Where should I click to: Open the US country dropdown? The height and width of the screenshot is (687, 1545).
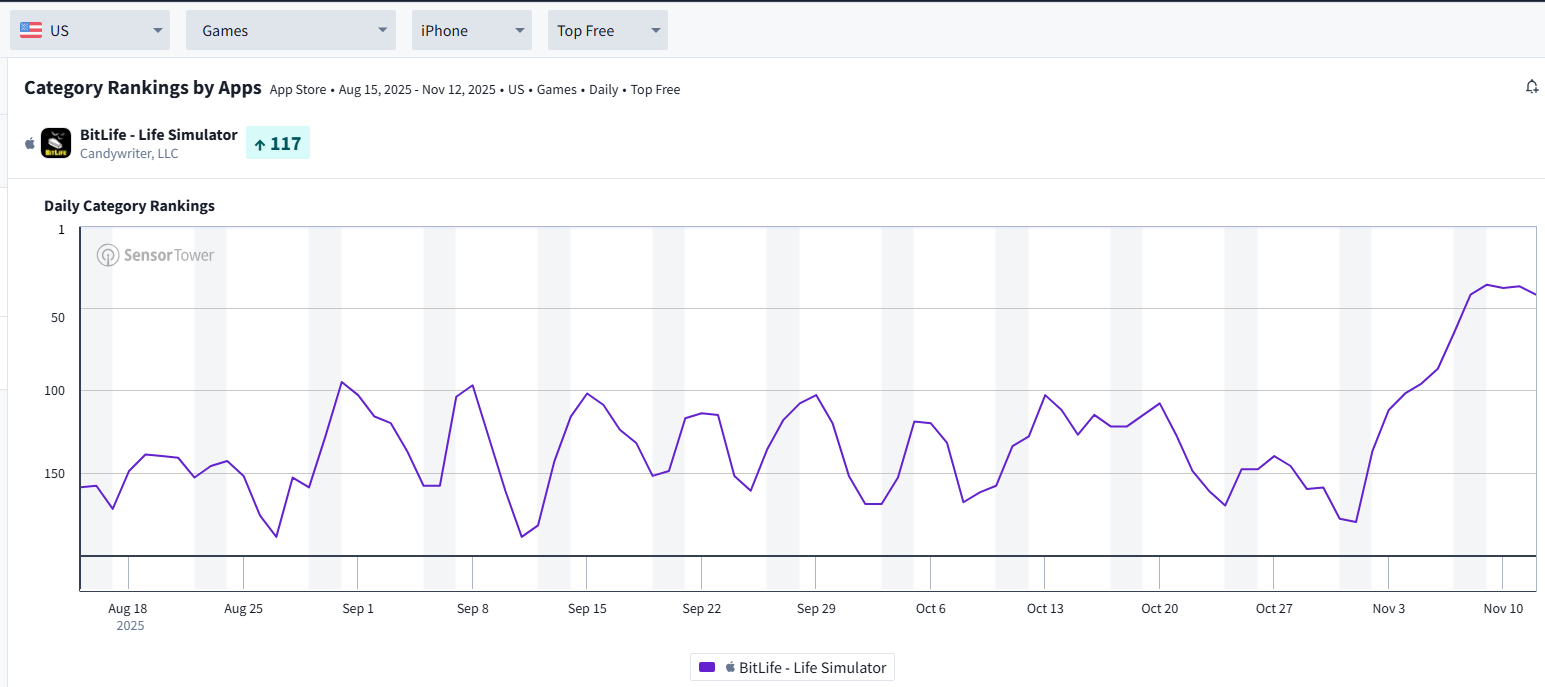pos(90,30)
